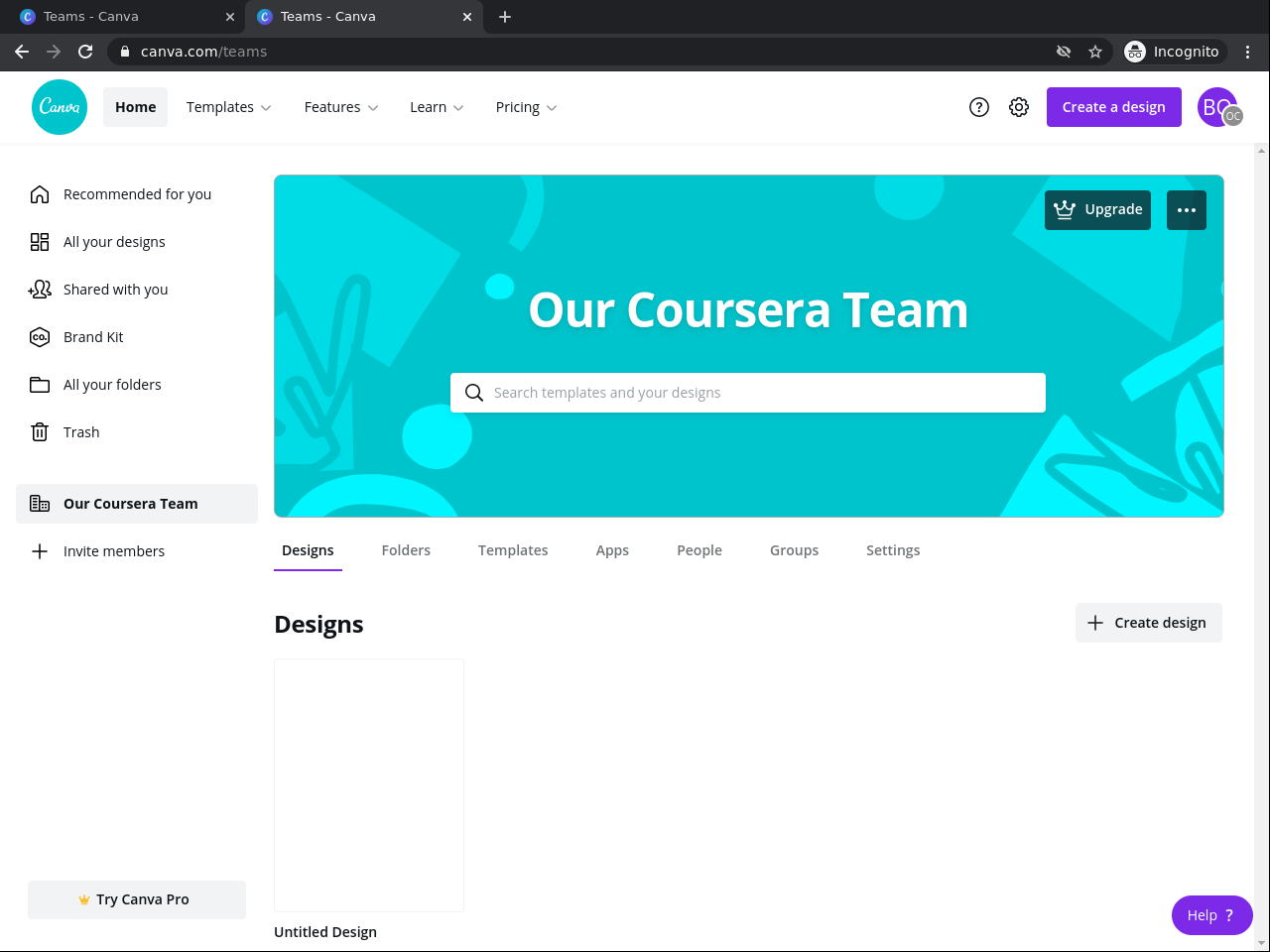Viewport: 1270px width, 952px height.
Task: Open the Shared with you text link
Action: pyautogui.click(x=116, y=290)
